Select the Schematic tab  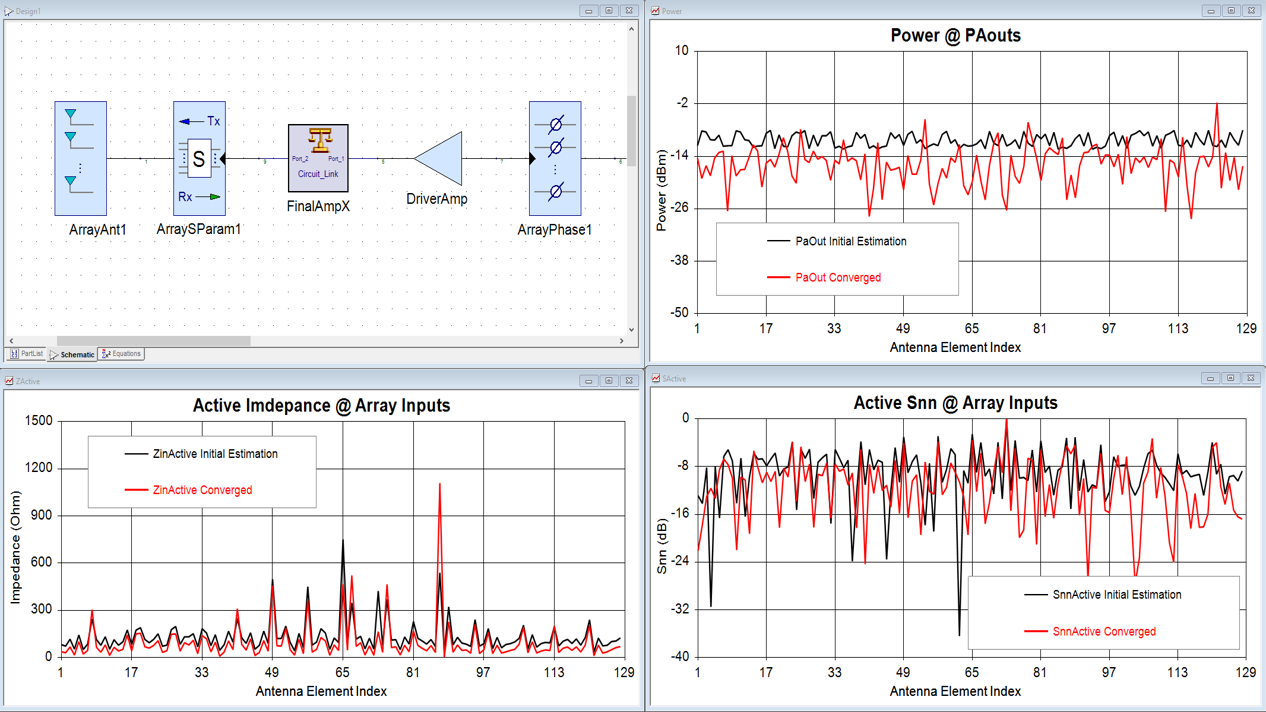point(72,354)
